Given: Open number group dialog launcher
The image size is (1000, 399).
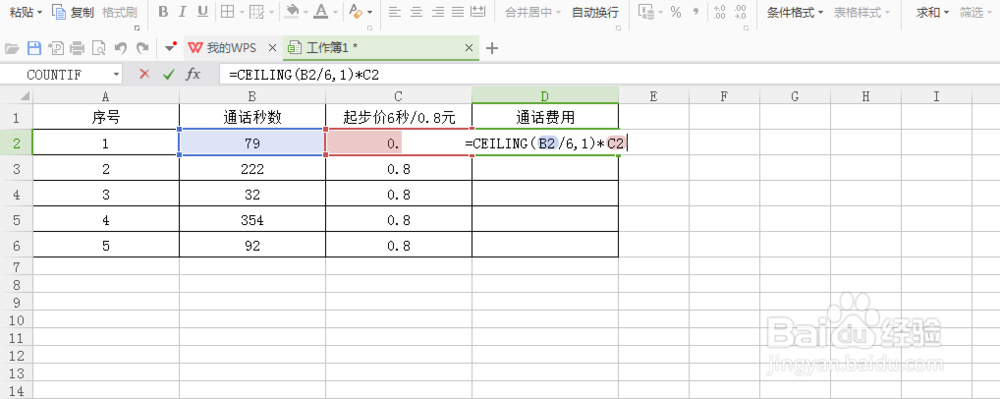Looking at the screenshot, I should pos(746,28).
